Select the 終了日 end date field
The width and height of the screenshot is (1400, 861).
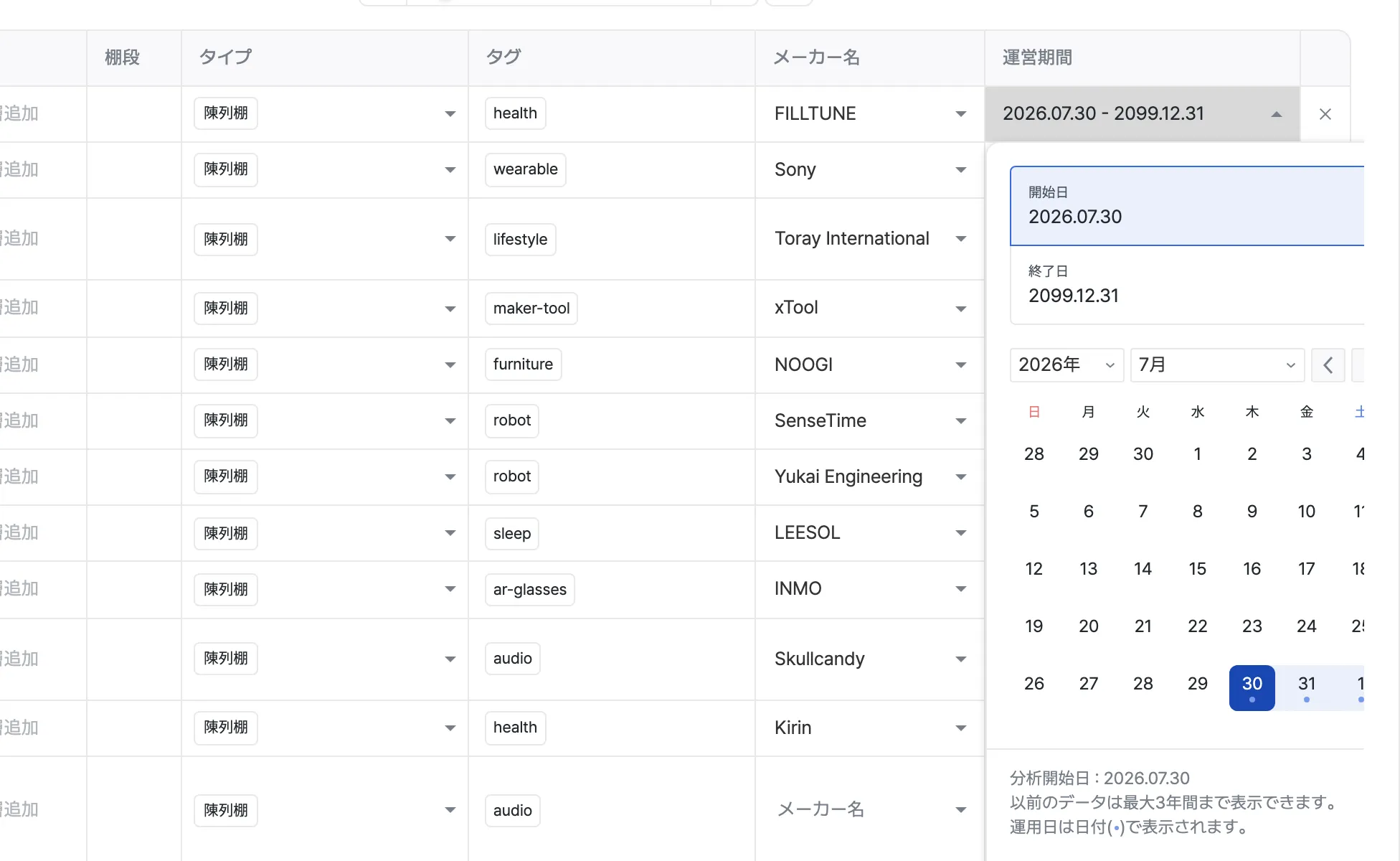(x=1187, y=285)
